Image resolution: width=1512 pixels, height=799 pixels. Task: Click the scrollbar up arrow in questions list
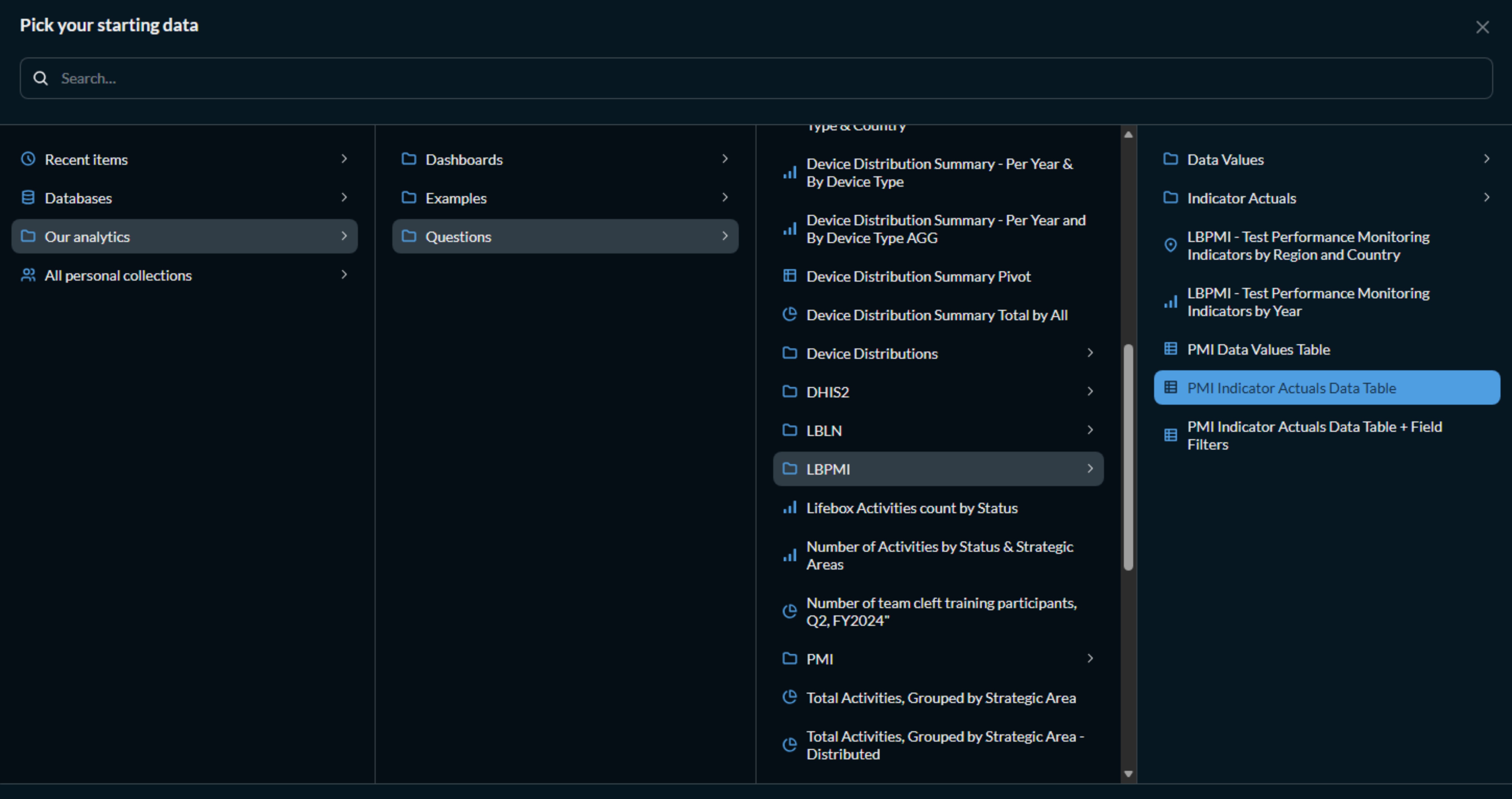click(1128, 134)
